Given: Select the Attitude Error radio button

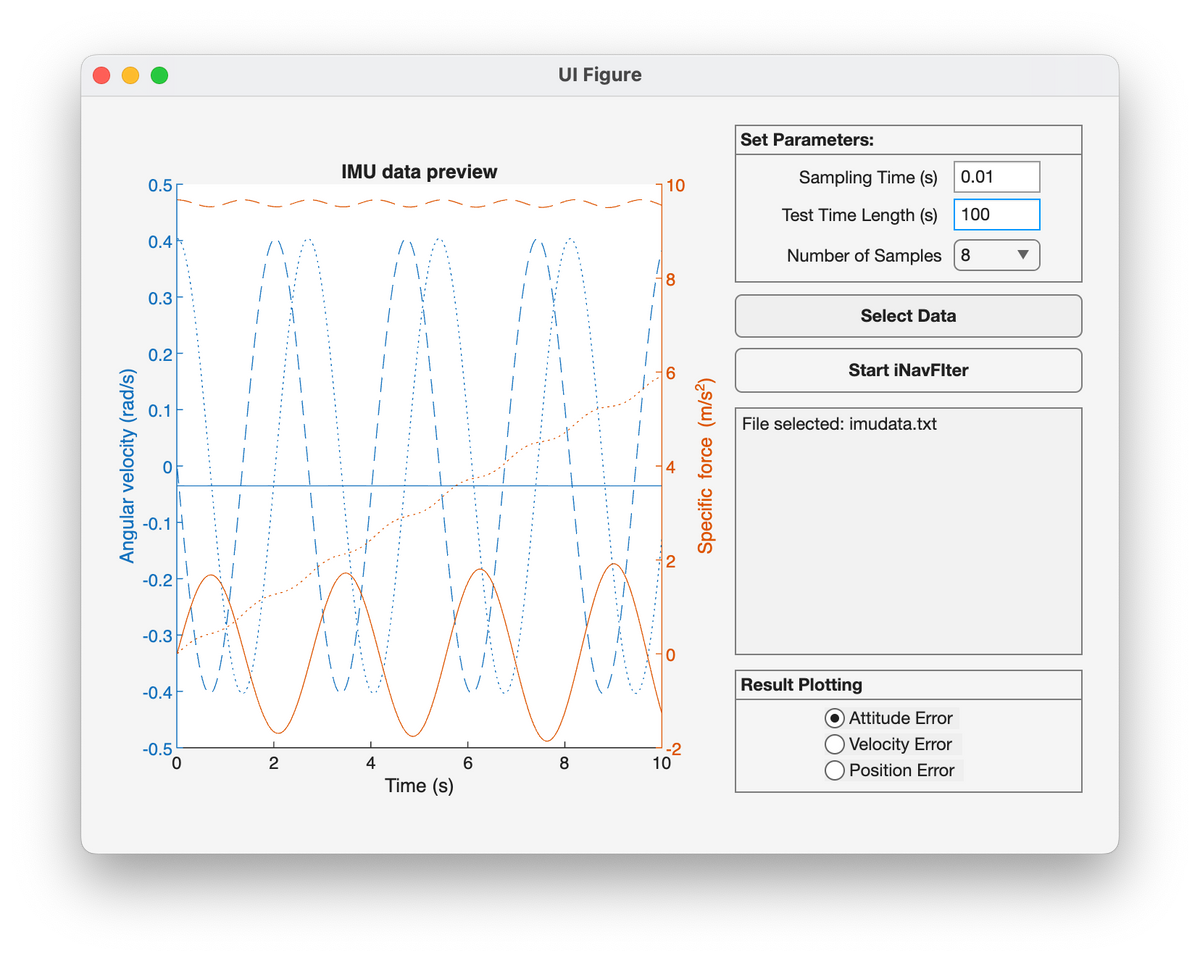Looking at the screenshot, I should (x=834, y=718).
